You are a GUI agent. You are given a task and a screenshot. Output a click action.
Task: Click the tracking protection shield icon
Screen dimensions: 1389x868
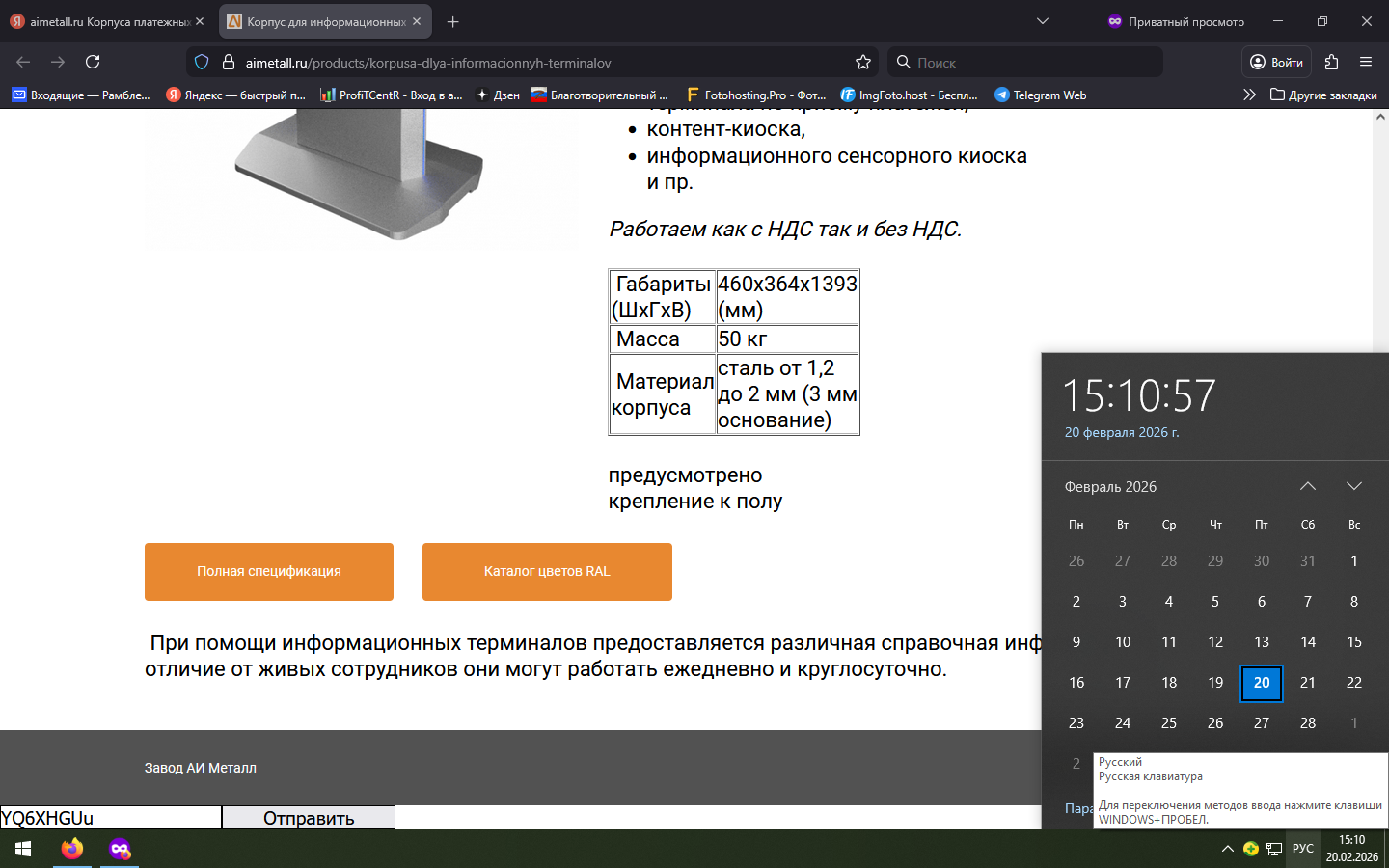[202, 62]
